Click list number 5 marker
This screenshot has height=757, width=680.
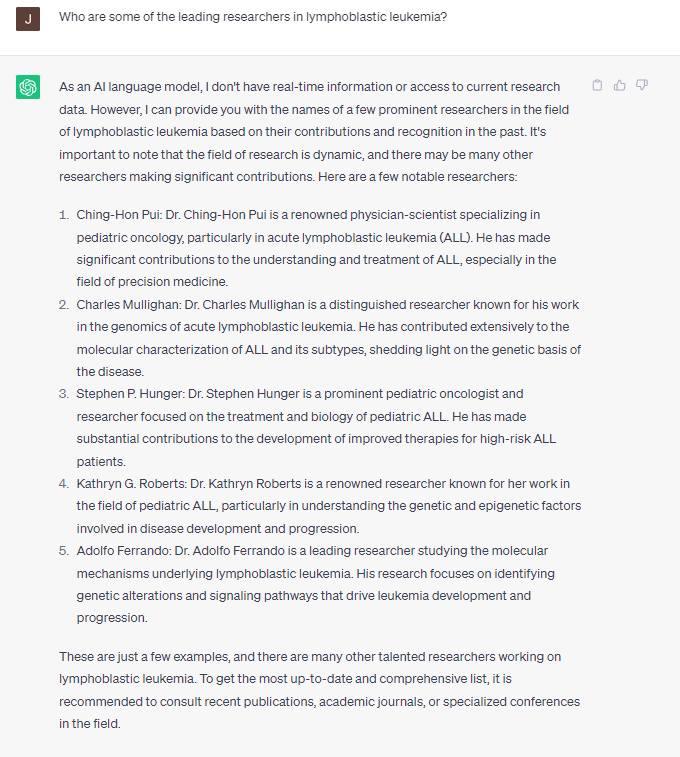click(x=64, y=551)
